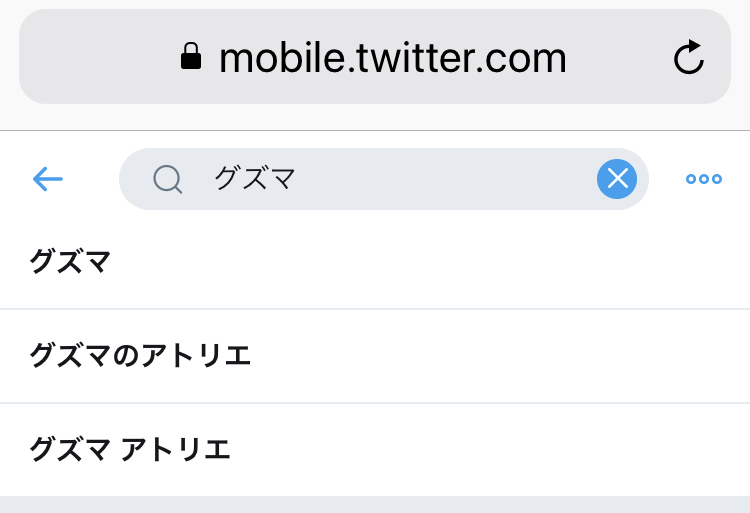The image size is (750, 513).
Task: Go back using the blue left arrow
Action: (x=48, y=179)
